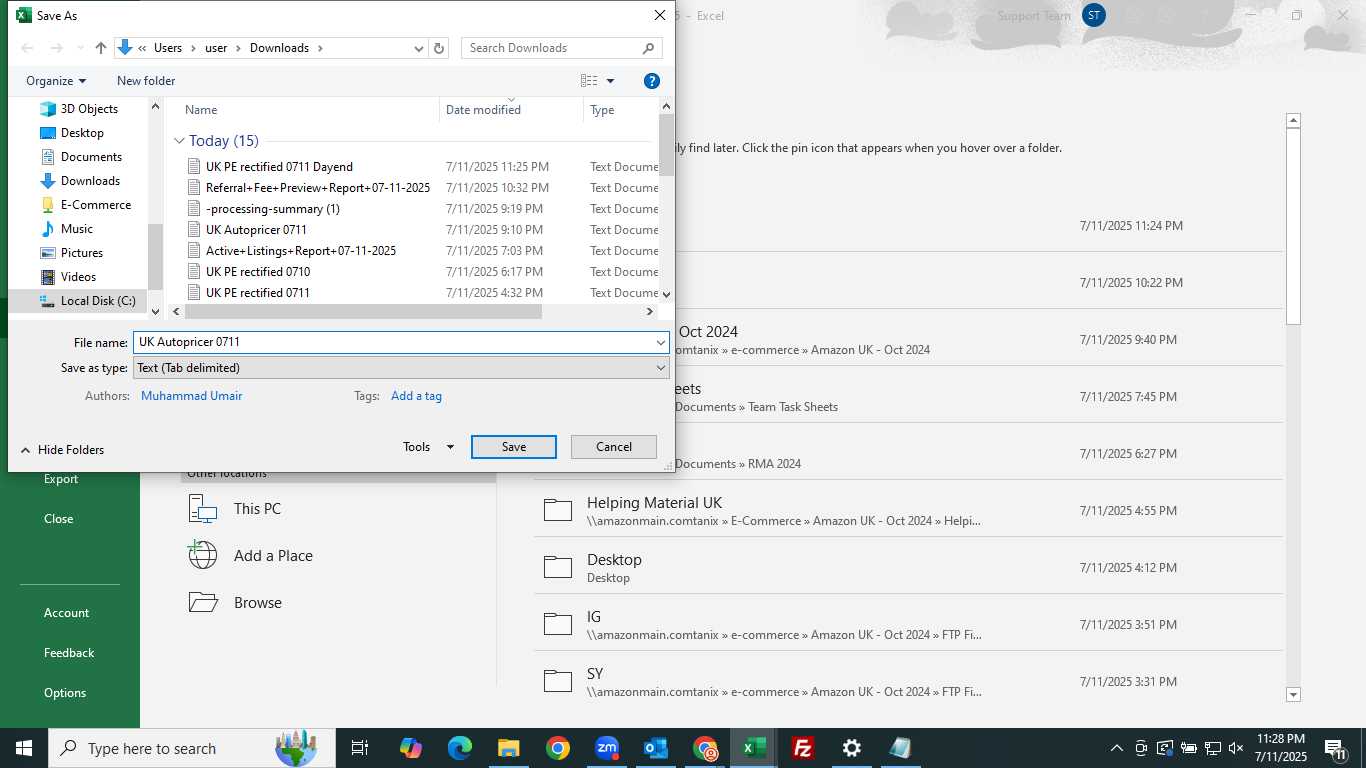Collapse folders with Hide Folders

(x=62, y=450)
